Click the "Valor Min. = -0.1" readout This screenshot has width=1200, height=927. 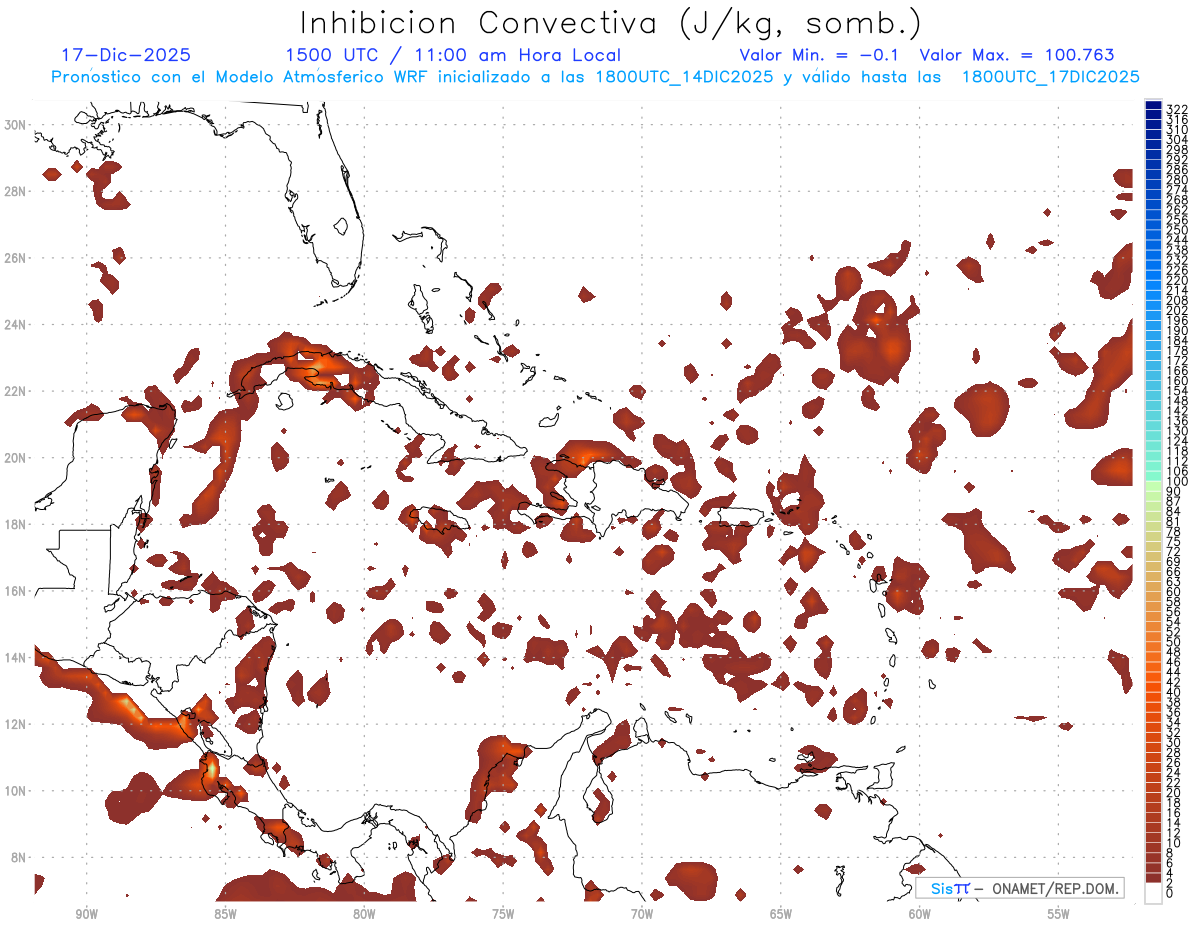[819, 55]
